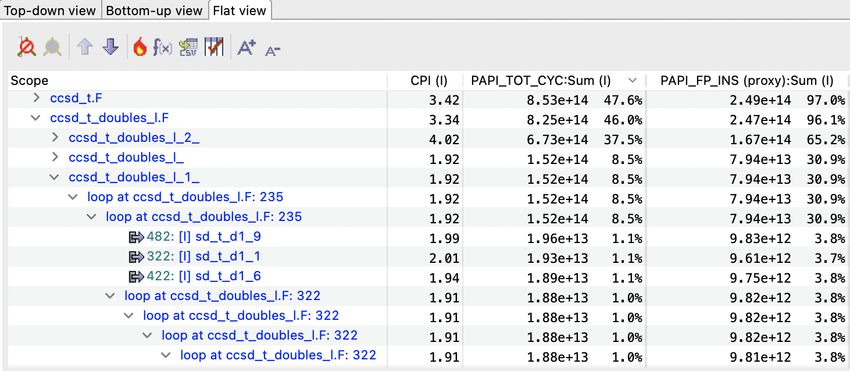The height and width of the screenshot is (371, 850).
Task: Select the [I] sd_t_d1_9 callee name
Action: coord(220,236)
